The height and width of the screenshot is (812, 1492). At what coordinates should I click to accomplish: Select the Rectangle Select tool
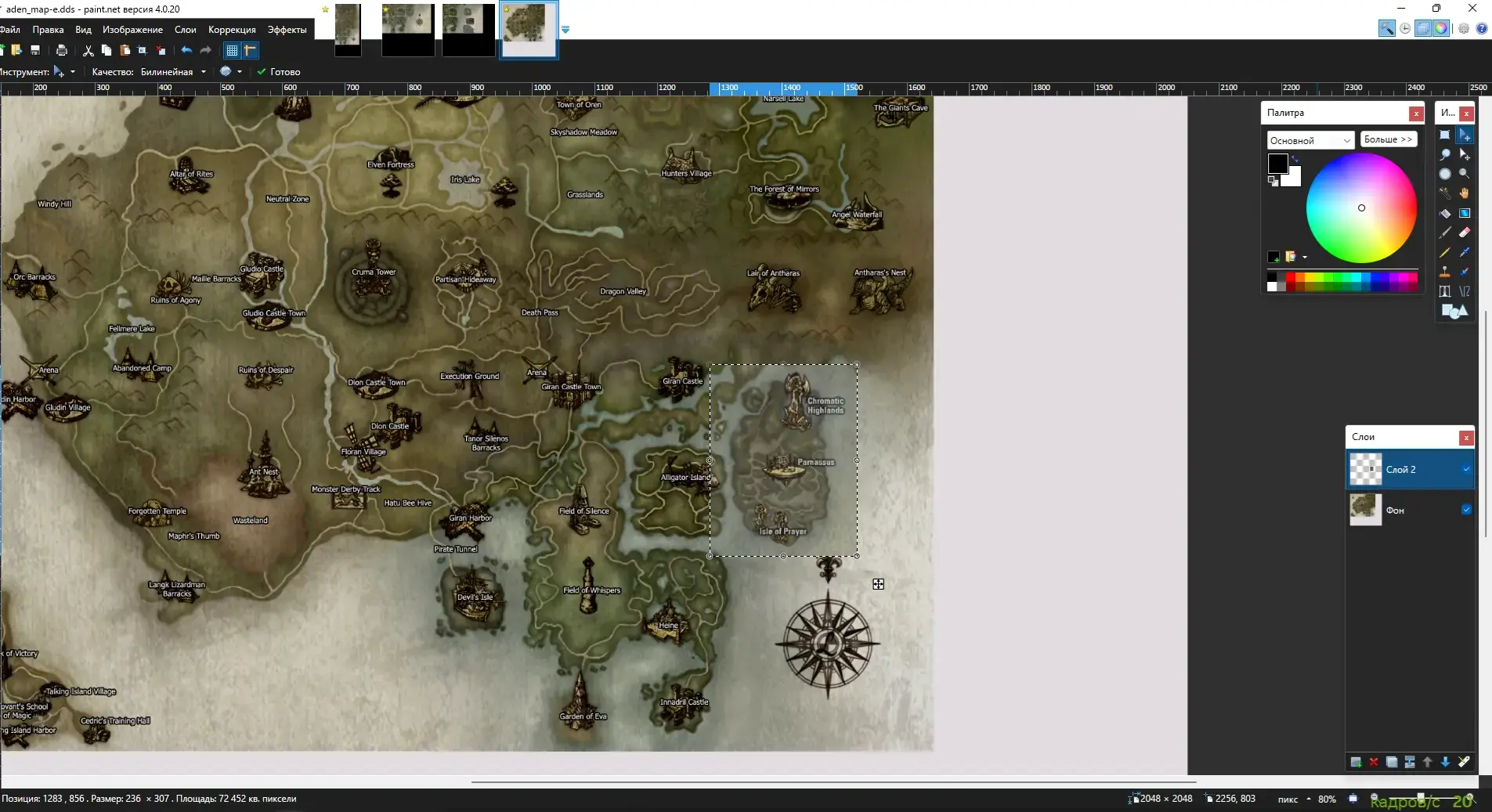1445,135
